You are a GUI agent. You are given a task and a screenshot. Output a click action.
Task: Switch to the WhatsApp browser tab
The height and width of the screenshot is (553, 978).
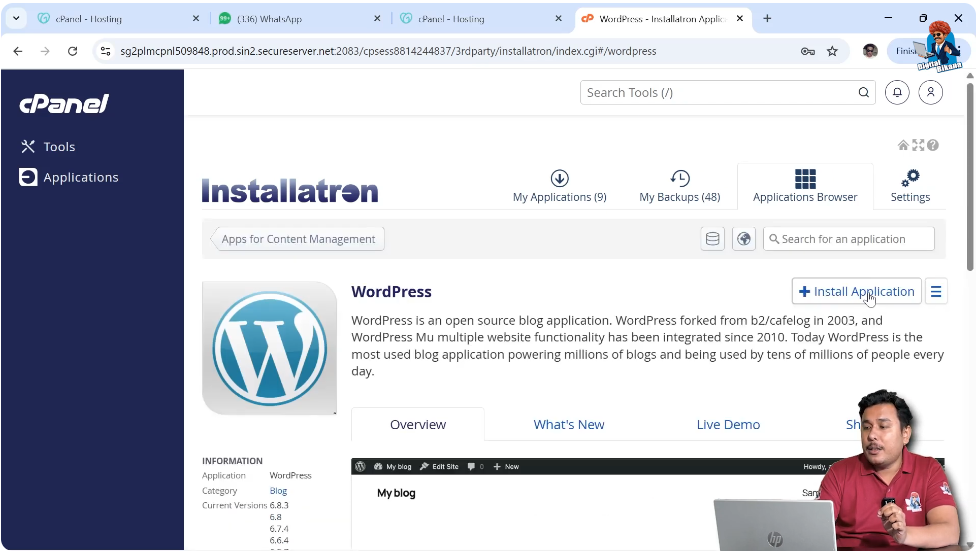[298, 19]
